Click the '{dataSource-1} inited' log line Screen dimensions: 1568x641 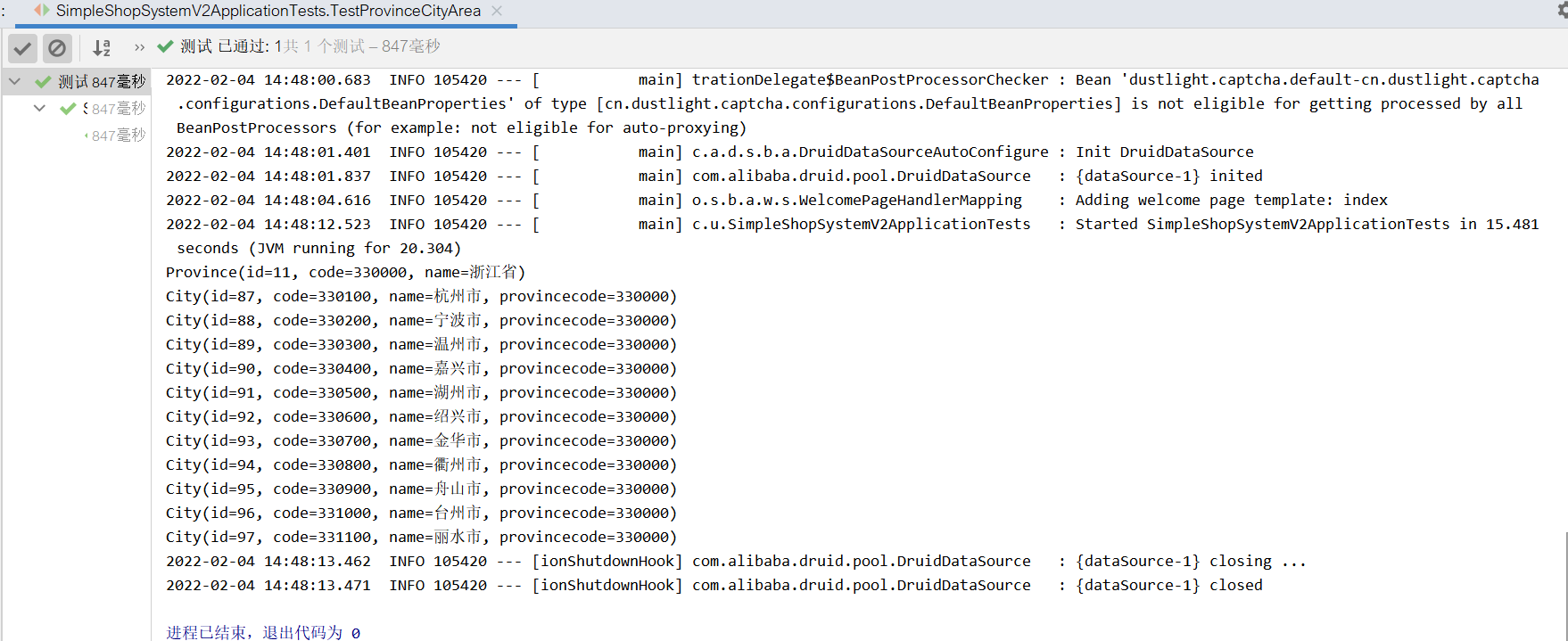click(714, 176)
